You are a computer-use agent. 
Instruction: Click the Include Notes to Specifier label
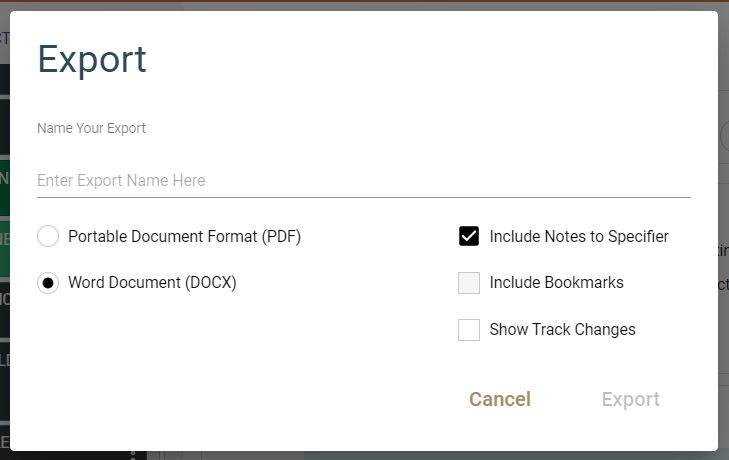click(x=579, y=237)
